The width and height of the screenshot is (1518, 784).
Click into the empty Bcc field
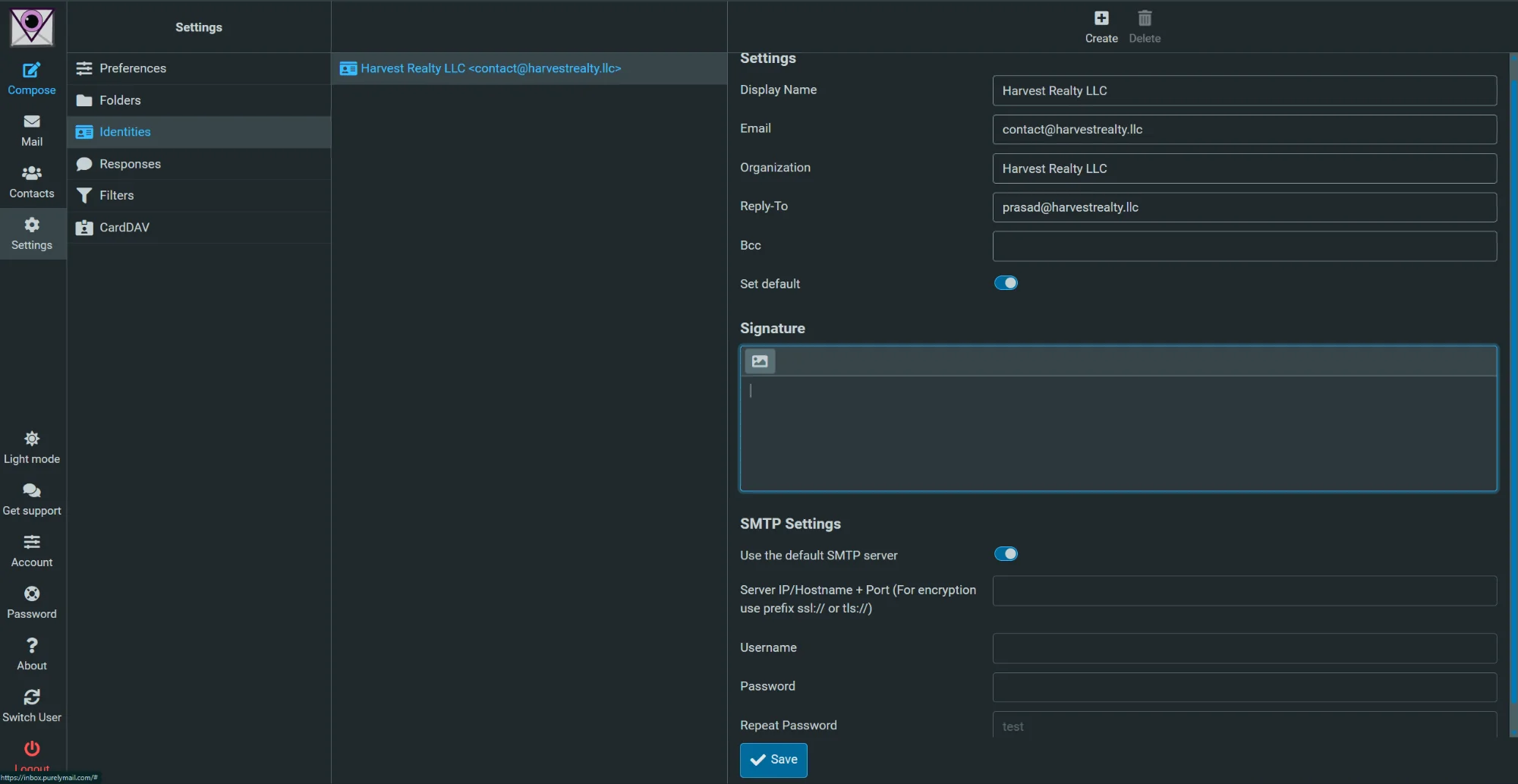point(1244,246)
